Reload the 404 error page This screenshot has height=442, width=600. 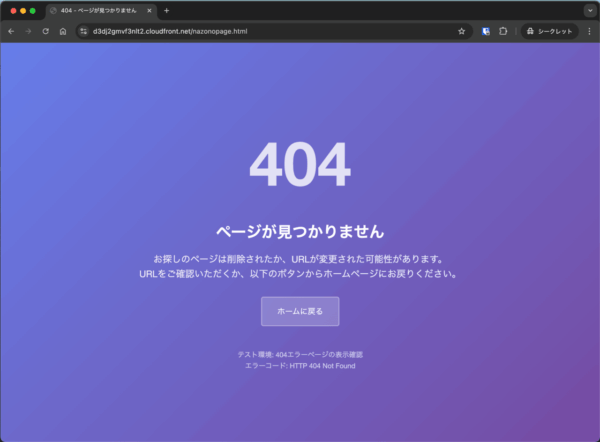click(45, 31)
